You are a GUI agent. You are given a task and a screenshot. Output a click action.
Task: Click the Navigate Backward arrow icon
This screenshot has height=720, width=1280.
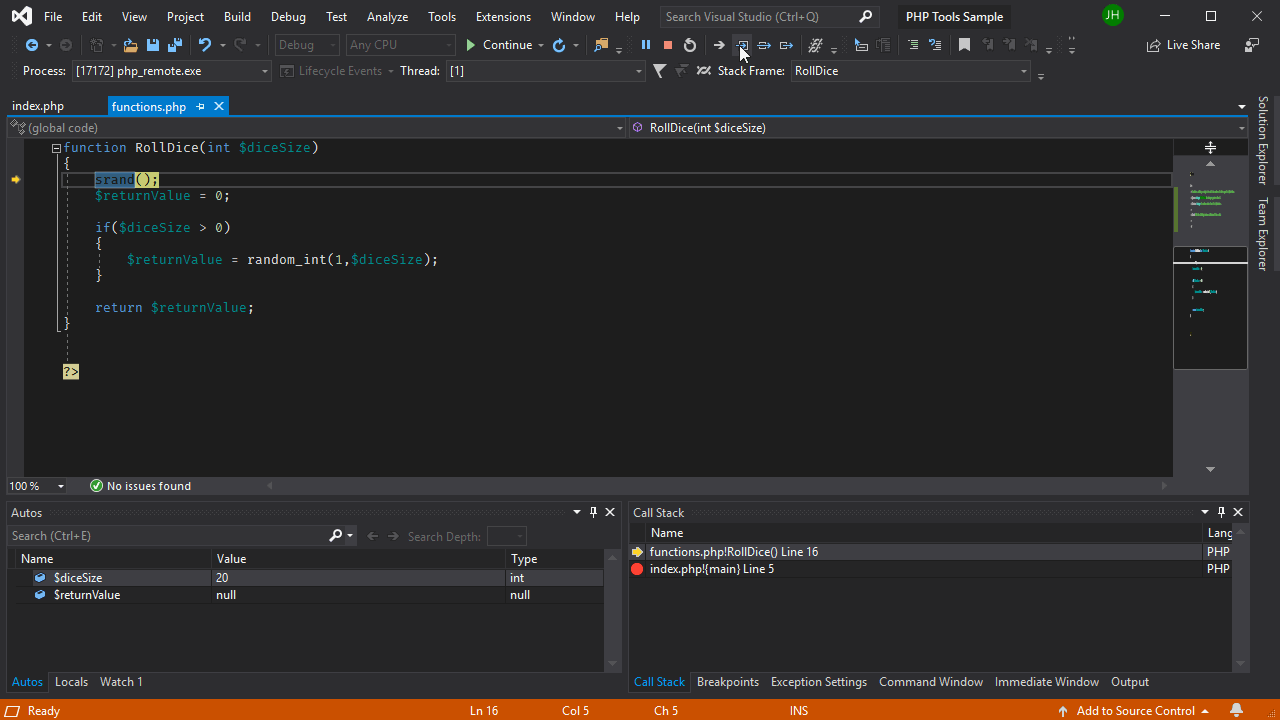tap(32, 45)
